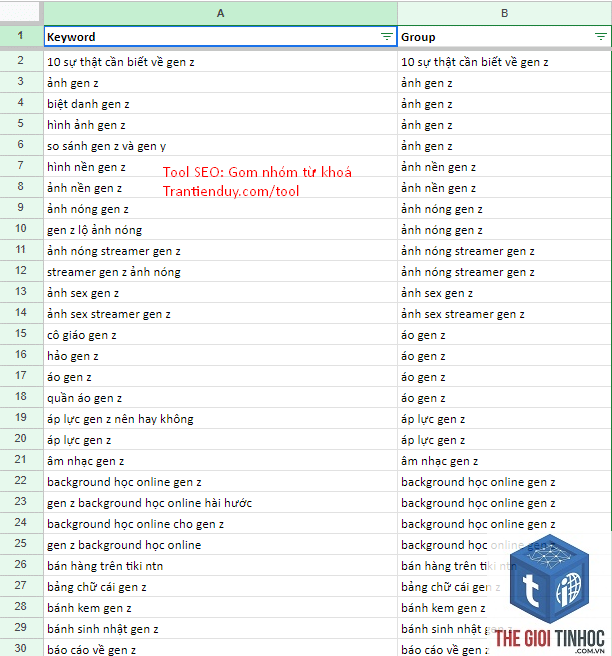
Task: Click cell 'background học online cho gen z'
Action: pyautogui.click(x=220, y=523)
